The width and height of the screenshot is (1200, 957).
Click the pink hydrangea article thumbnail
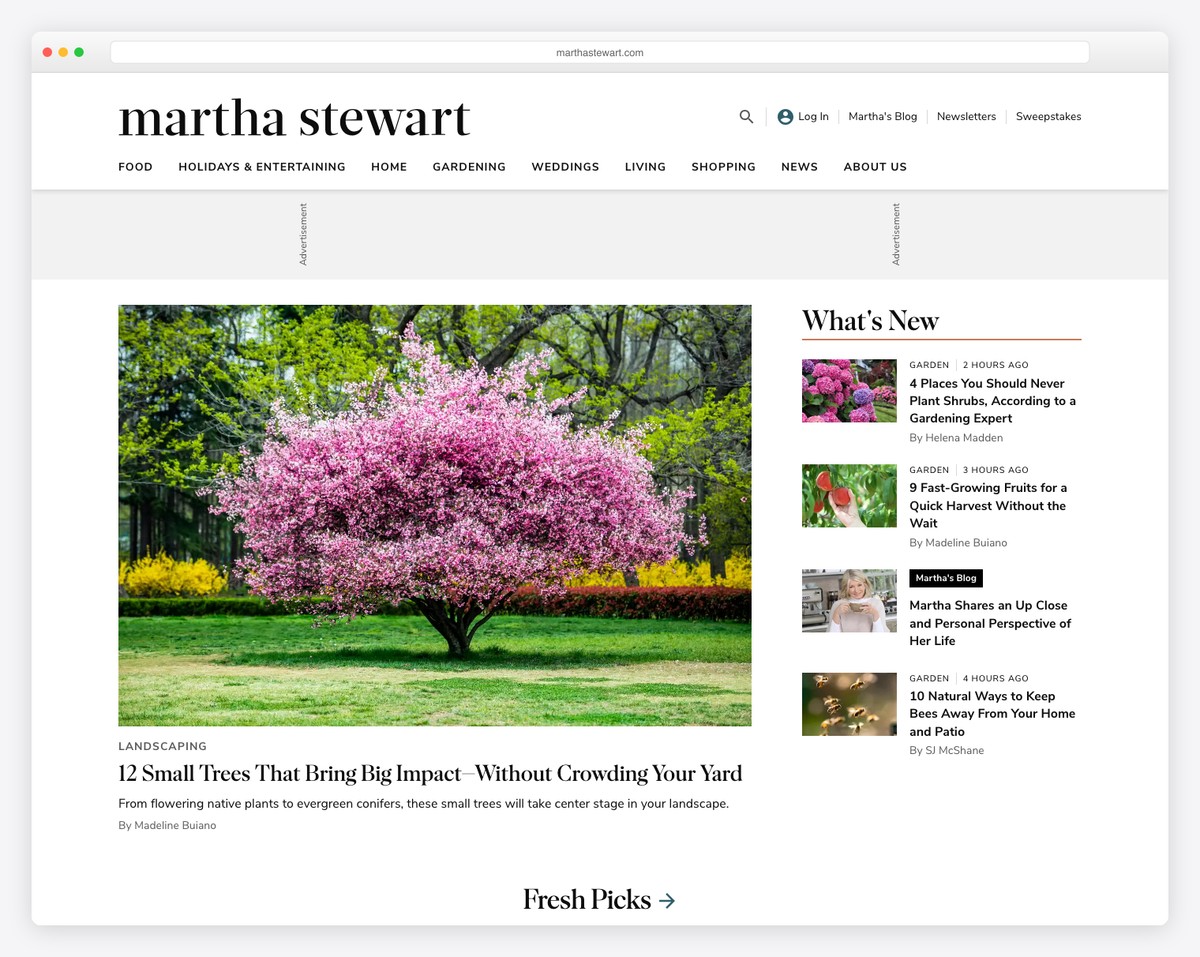(848, 390)
